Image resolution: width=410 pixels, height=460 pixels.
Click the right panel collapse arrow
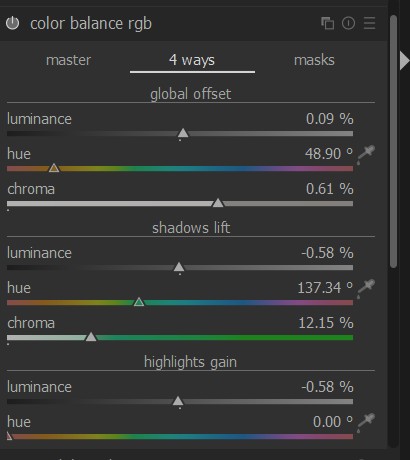coord(404,61)
